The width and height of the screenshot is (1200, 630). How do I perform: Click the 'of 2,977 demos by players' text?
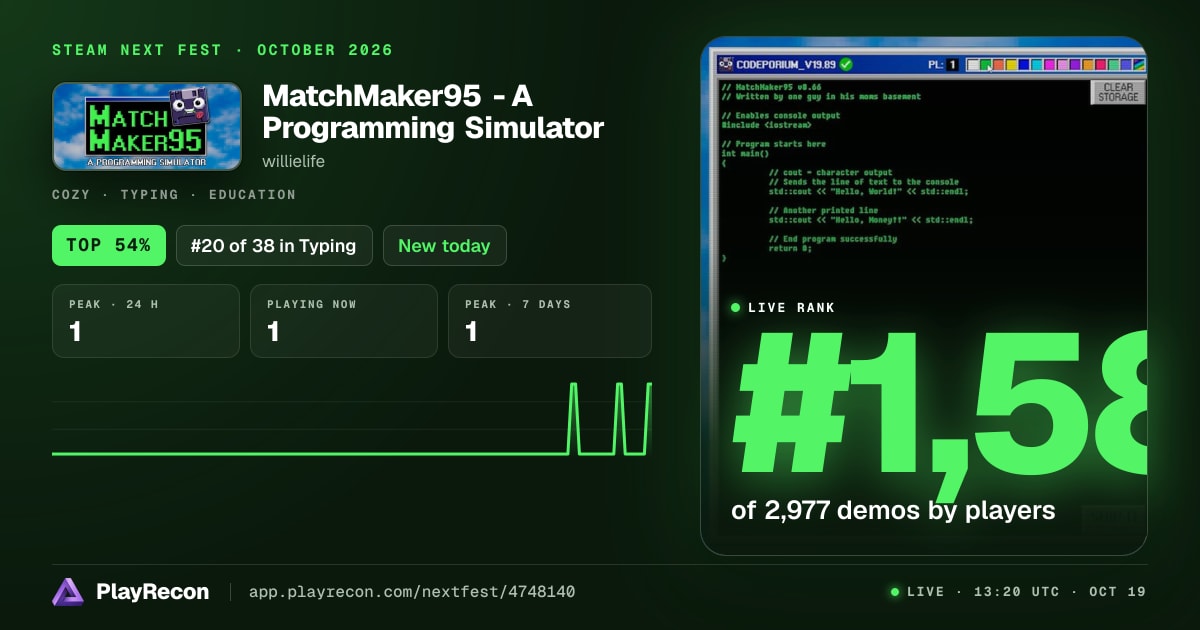[x=893, y=511]
